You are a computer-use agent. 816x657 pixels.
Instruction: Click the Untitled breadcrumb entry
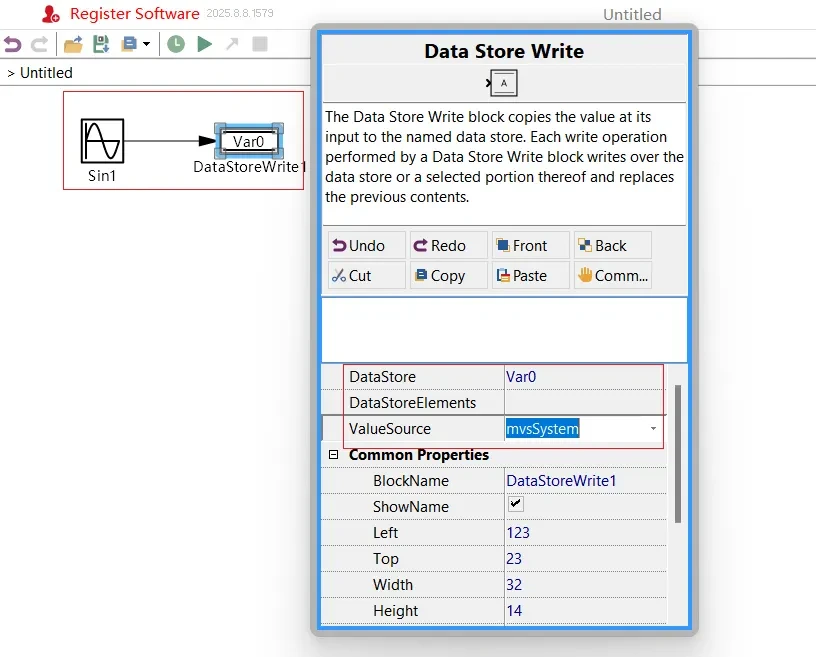point(46,72)
